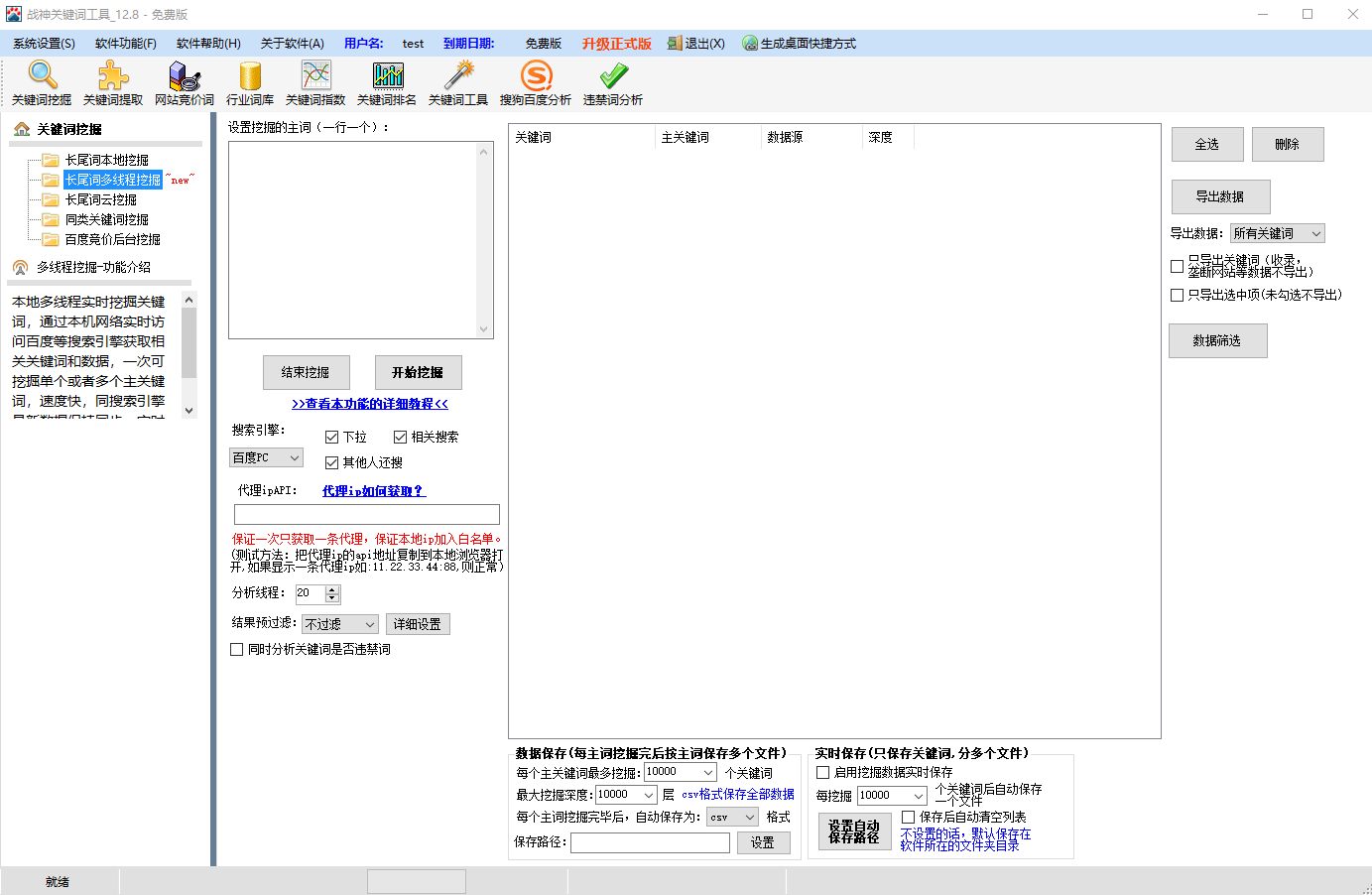The height and width of the screenshot is (895, 1372).
Task: Click the folder icon of 长尾词本地挖掘
Action: (51, 160)
